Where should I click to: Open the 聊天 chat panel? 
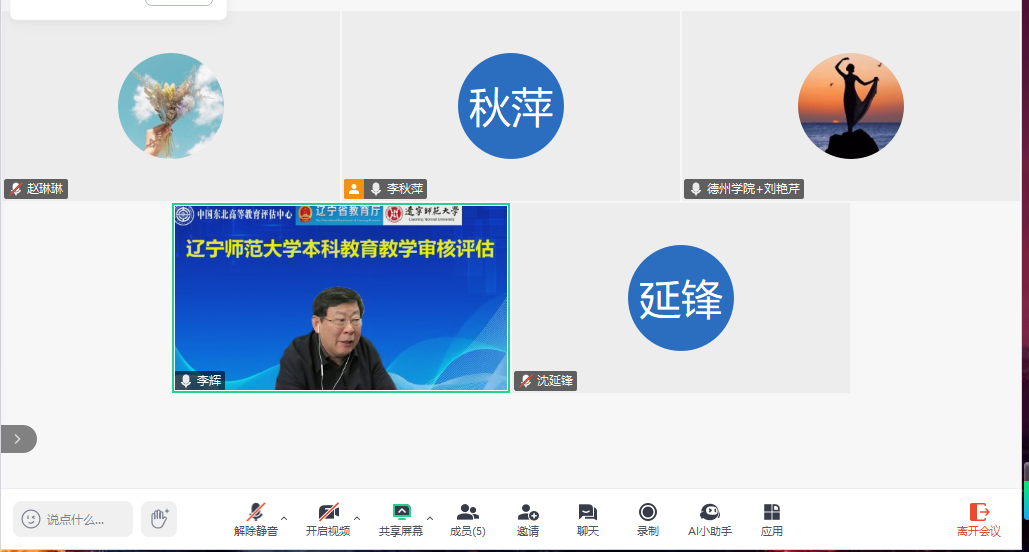(x=588, y=519)
